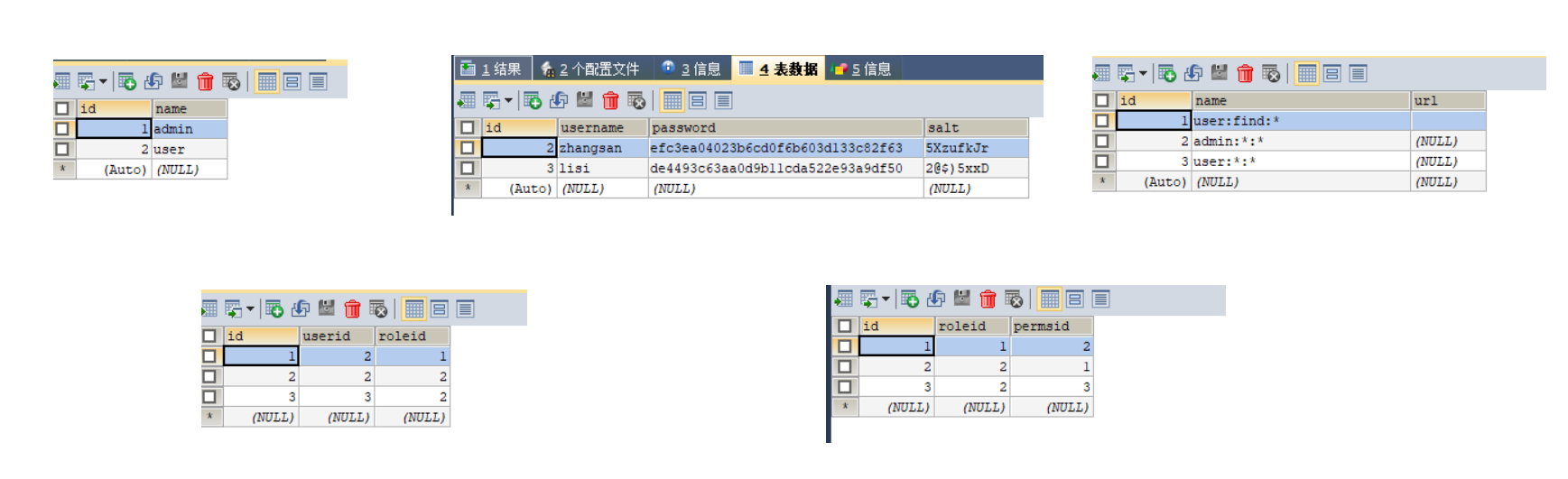
Task: Click save icon above roleid/permsid table
Action: point(962,299)
